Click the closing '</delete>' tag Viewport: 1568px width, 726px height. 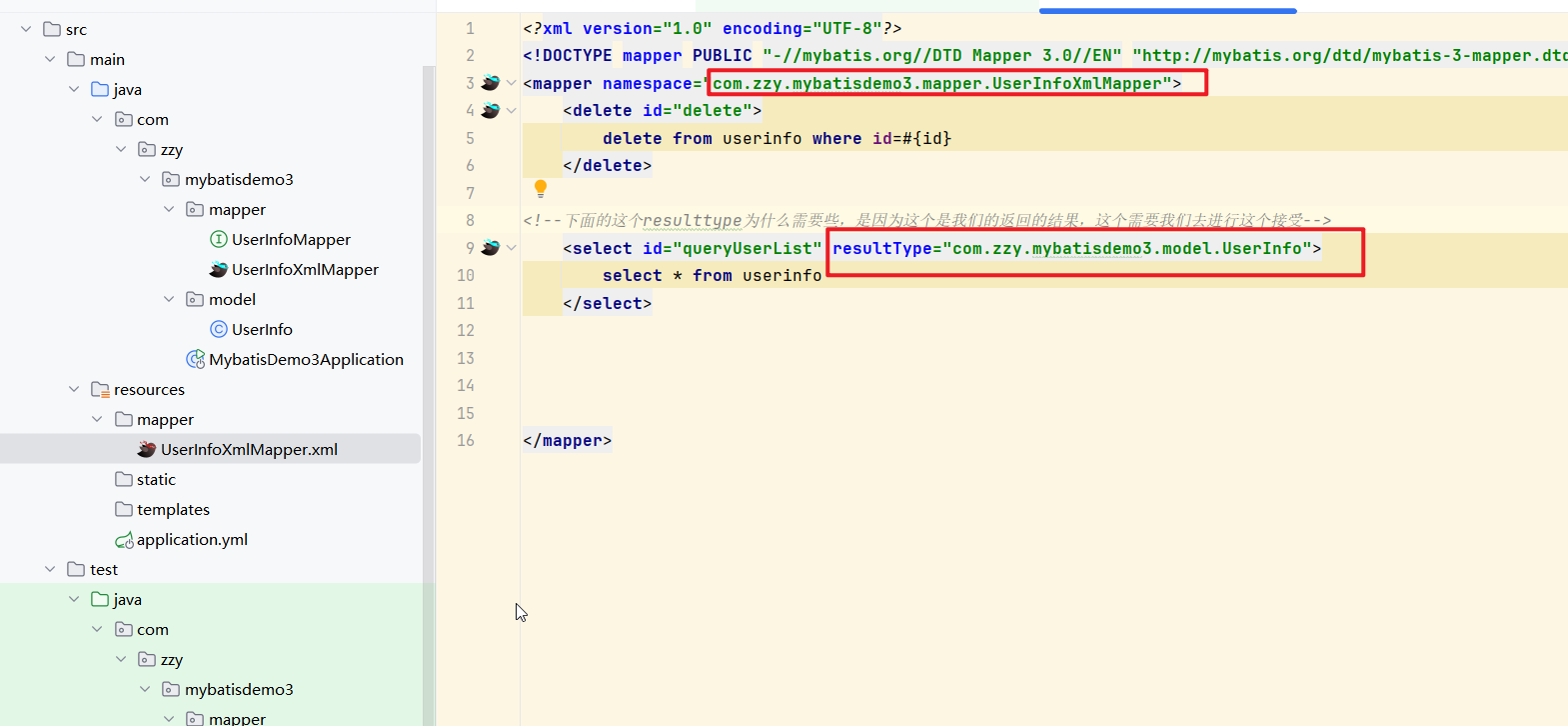607,165
